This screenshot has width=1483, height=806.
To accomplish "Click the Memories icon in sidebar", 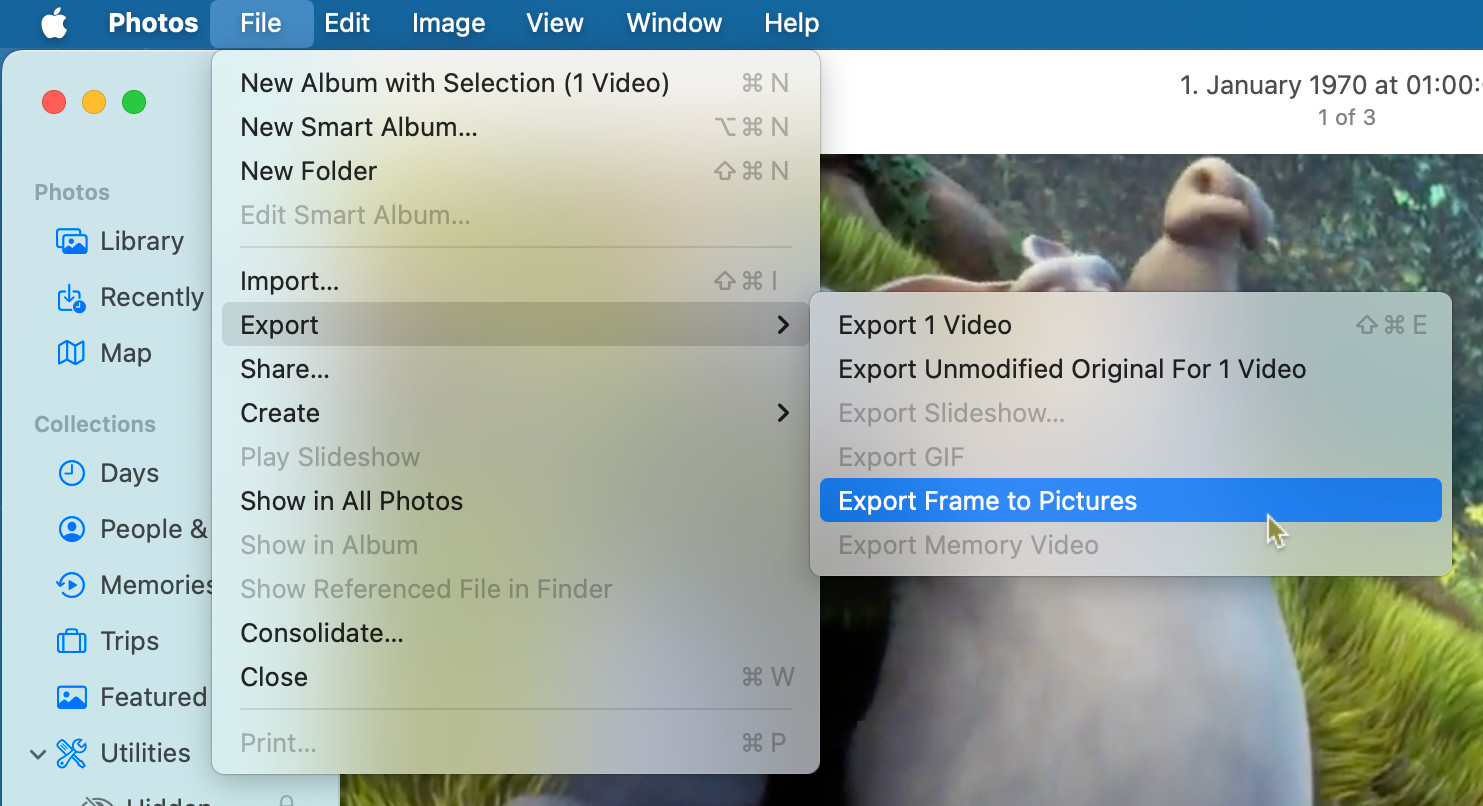I will [71, 585].
